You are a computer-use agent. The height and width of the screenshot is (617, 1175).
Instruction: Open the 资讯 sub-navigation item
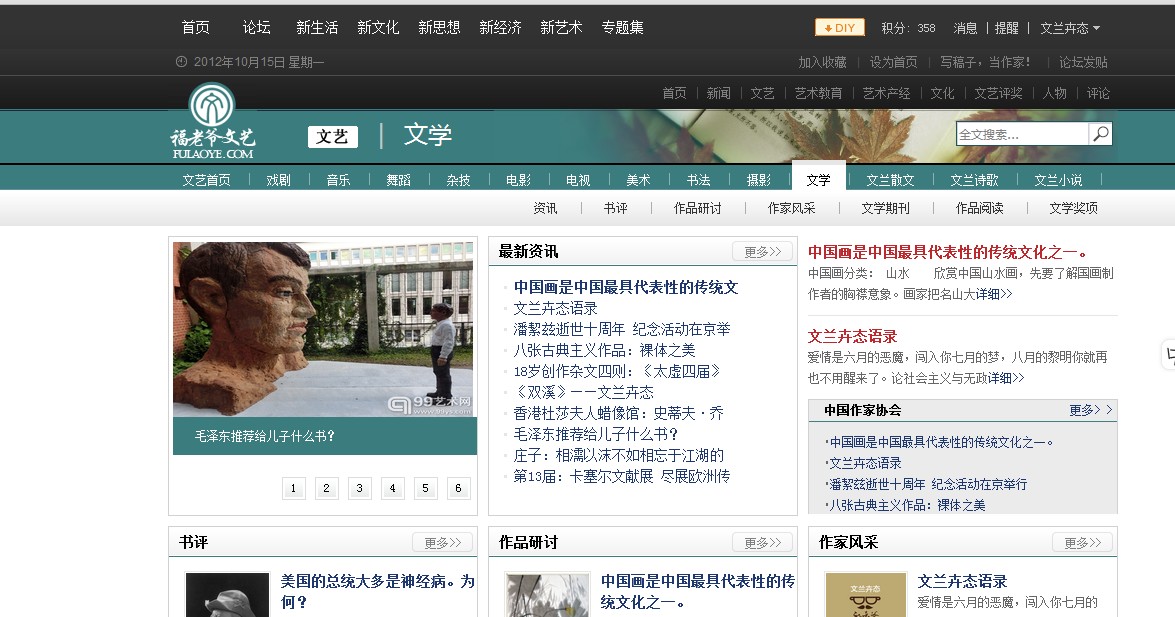(x=545, y=208)
